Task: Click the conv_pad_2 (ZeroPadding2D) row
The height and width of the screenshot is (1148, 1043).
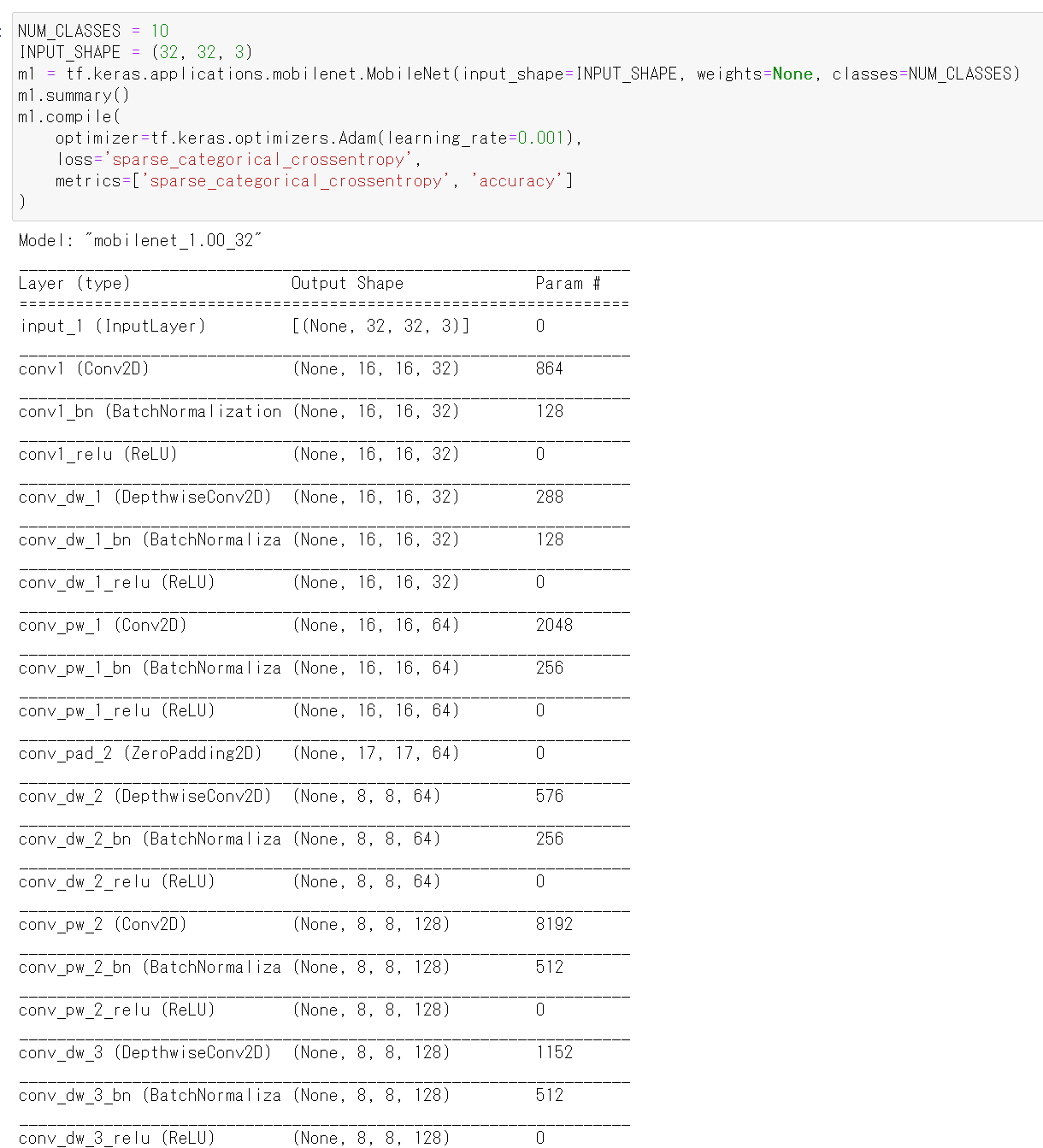Action: (324, 753)
